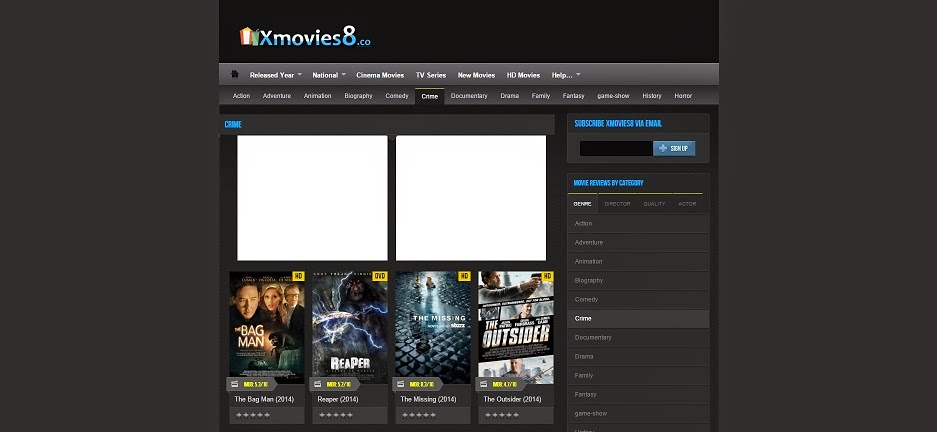
Task: Click the Xmovies8 popcorn logo icon
Action: pos(249,36)
